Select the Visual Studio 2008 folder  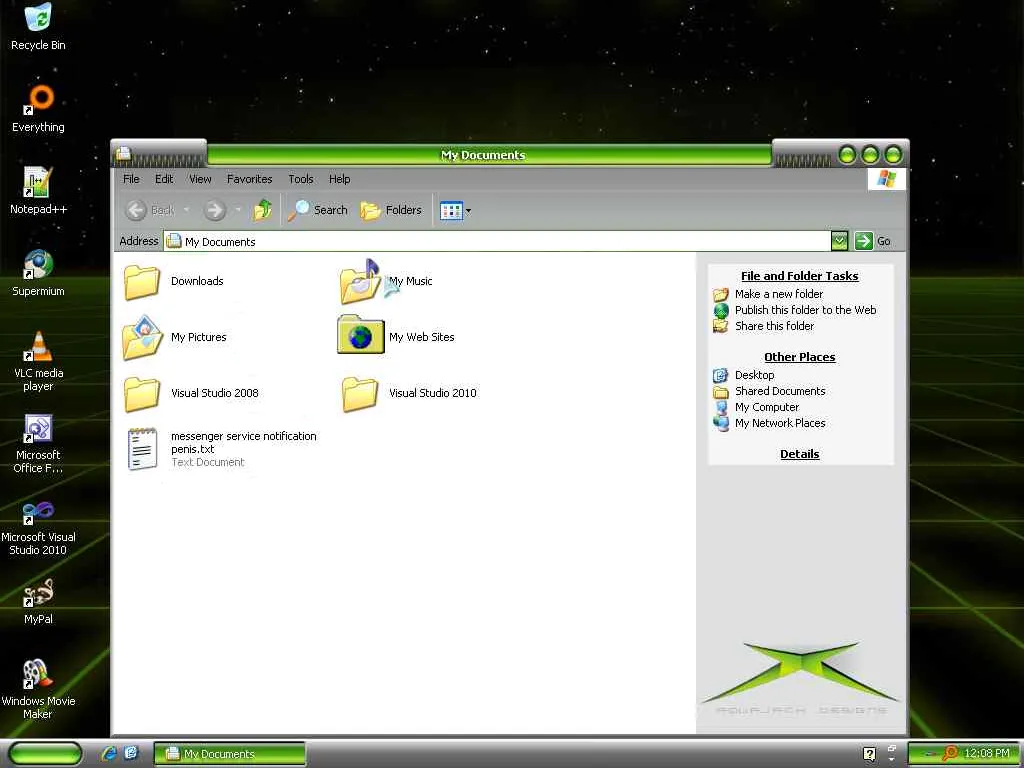coord(191,393)
